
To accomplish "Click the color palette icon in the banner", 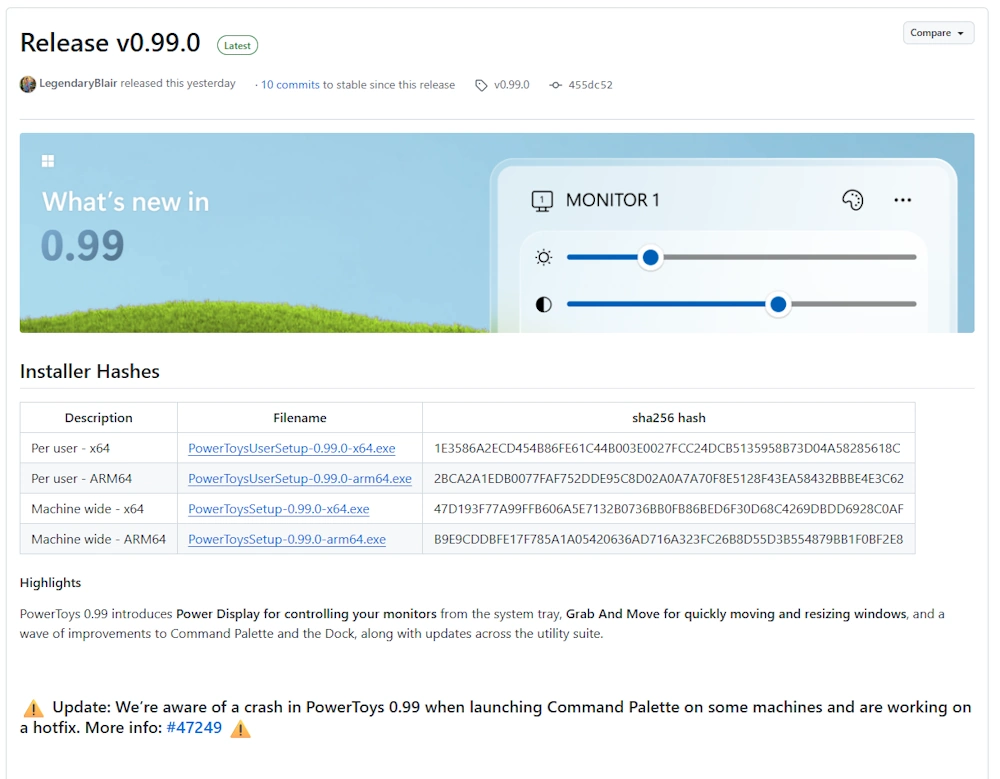I will point(852,200).
